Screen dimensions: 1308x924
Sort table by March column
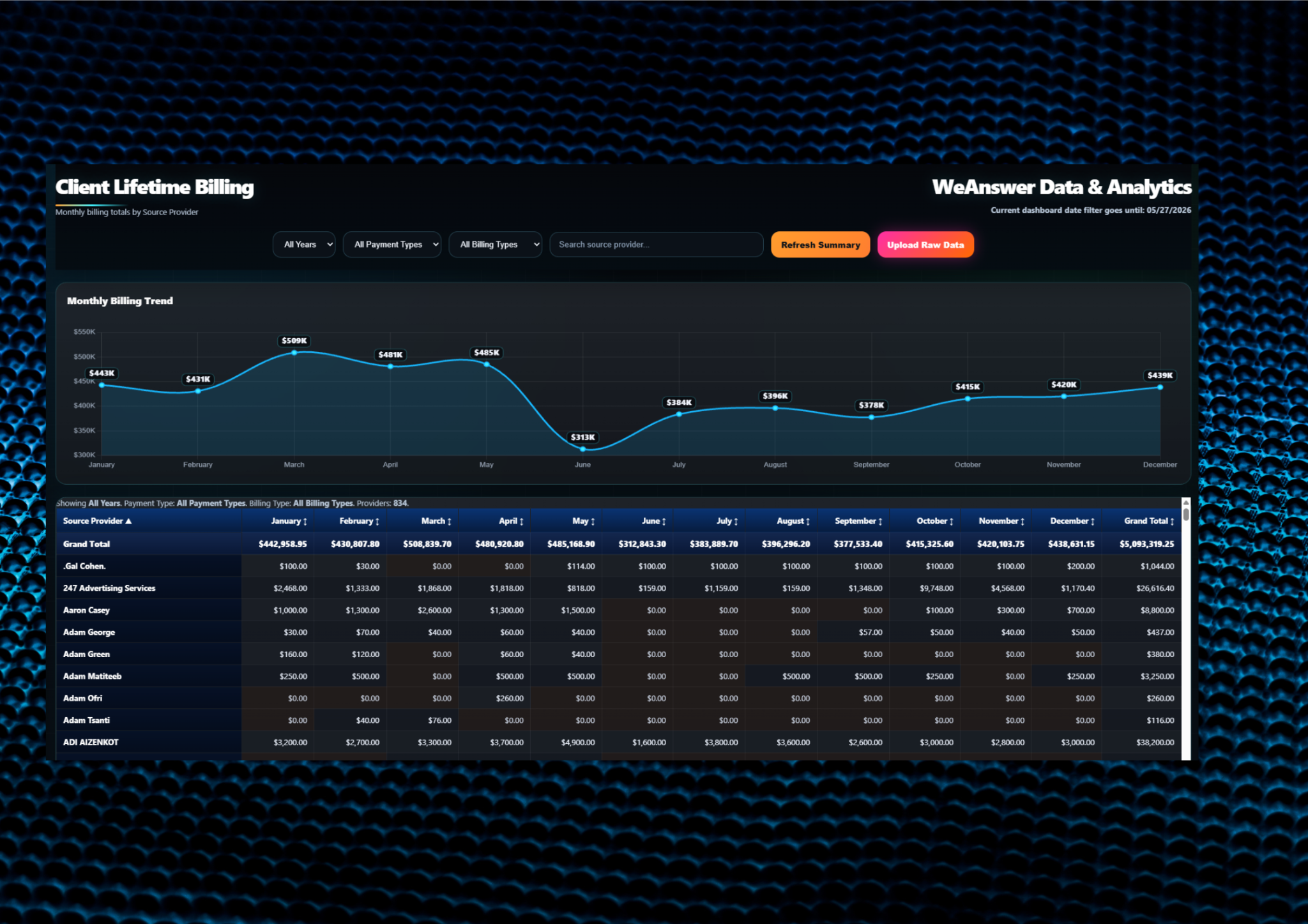(436, 521)
